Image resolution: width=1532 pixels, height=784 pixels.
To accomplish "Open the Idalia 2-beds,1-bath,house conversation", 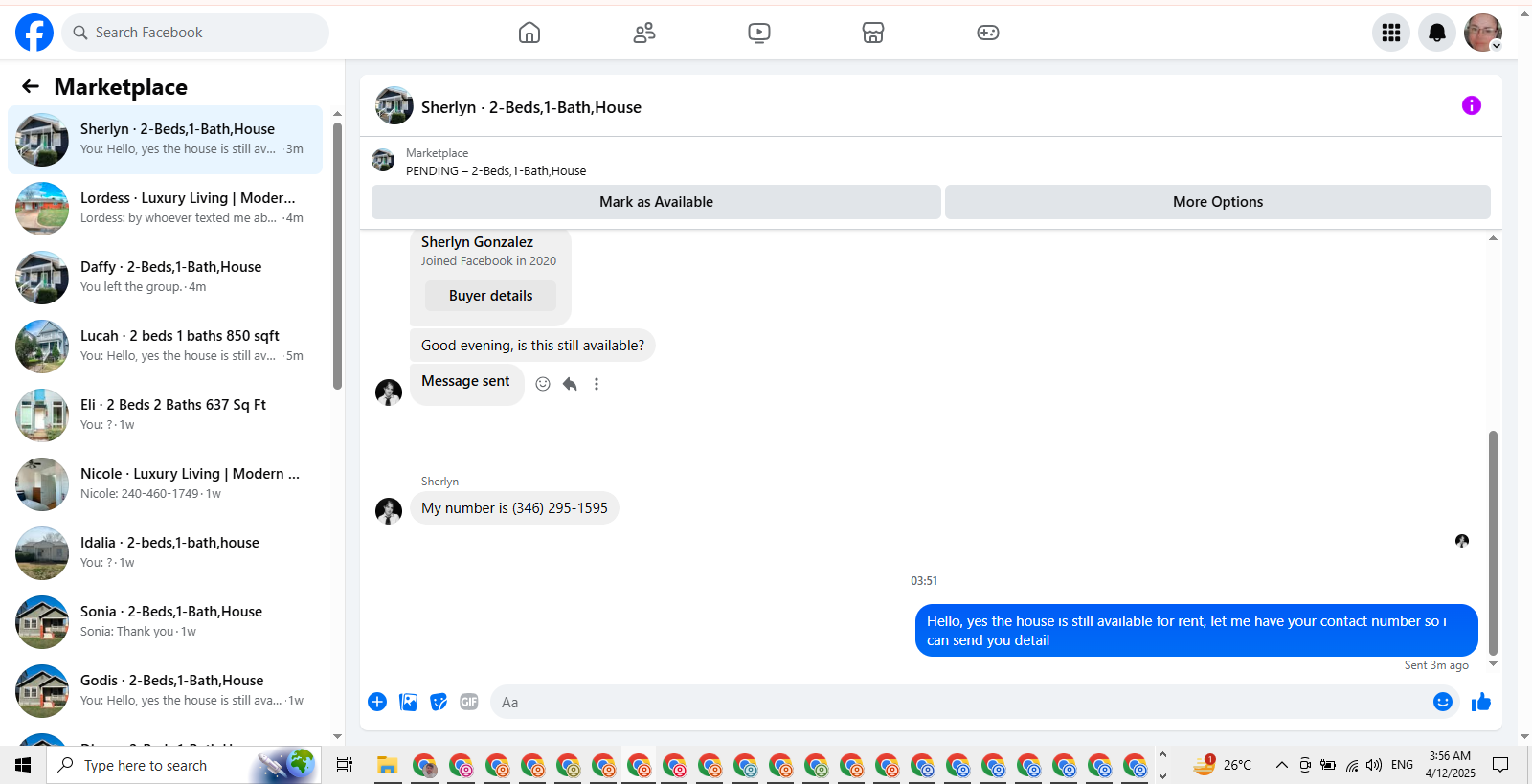I will tap(165, 553).
